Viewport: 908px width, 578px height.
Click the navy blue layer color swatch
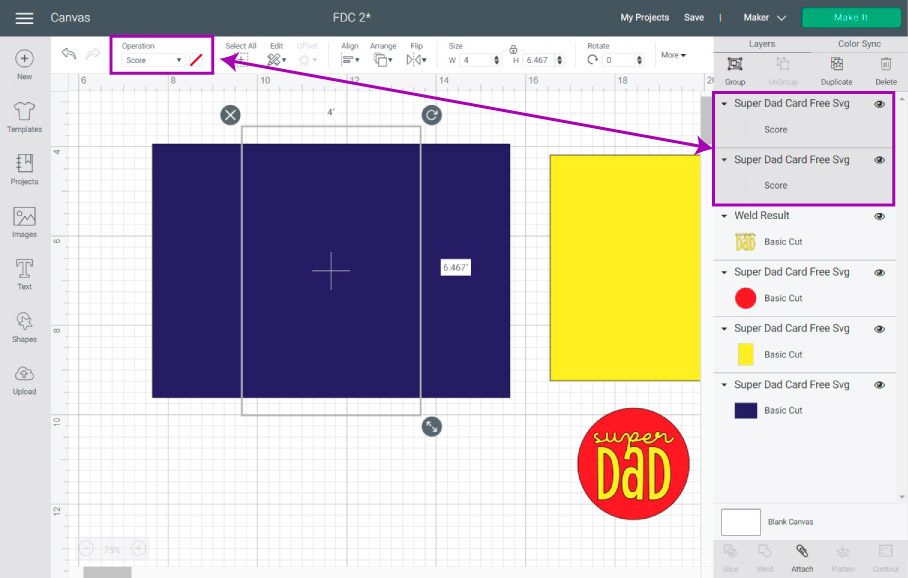pos(745,410)
